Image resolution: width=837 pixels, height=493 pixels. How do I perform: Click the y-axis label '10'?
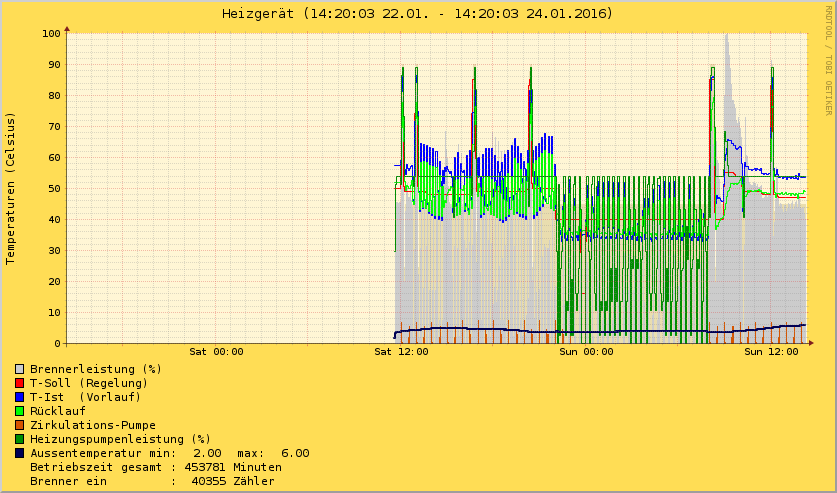point(54,312)
